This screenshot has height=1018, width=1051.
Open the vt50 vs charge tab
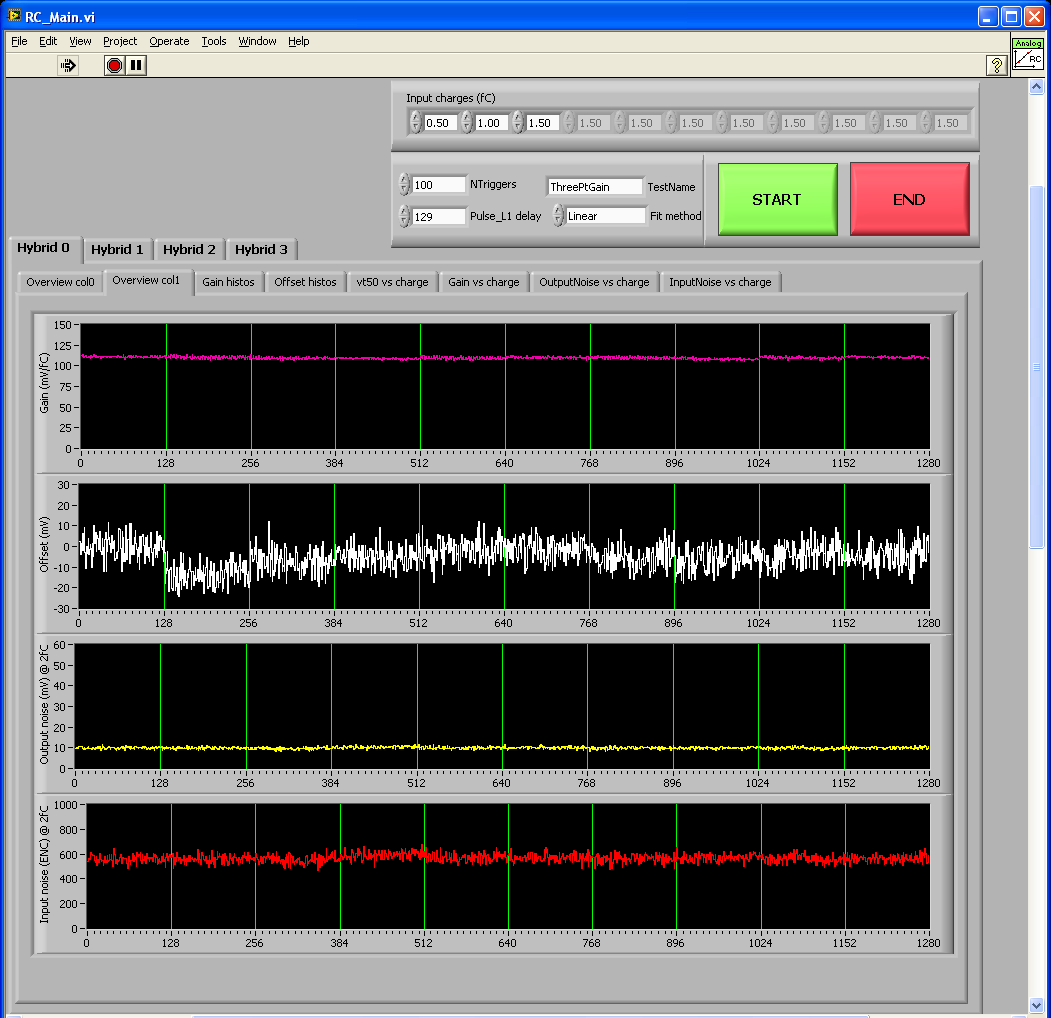(x=392, y=282)
